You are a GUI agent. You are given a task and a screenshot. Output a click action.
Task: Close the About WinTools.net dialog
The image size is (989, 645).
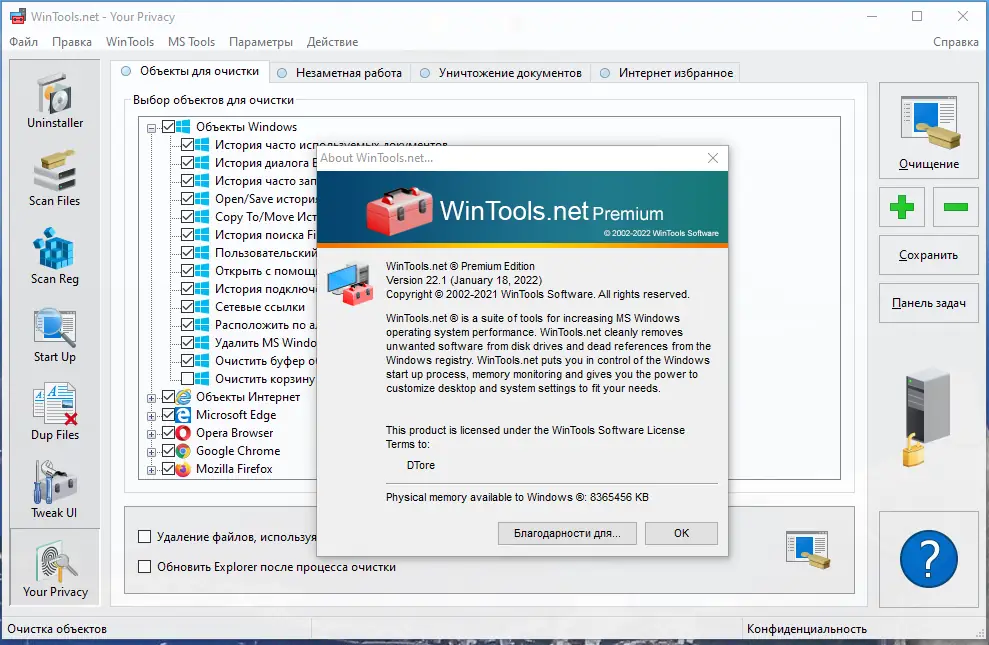click(713, 158)
